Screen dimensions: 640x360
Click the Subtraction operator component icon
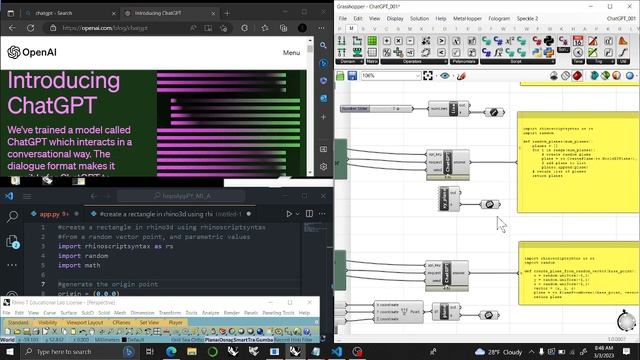coord(410,41)
